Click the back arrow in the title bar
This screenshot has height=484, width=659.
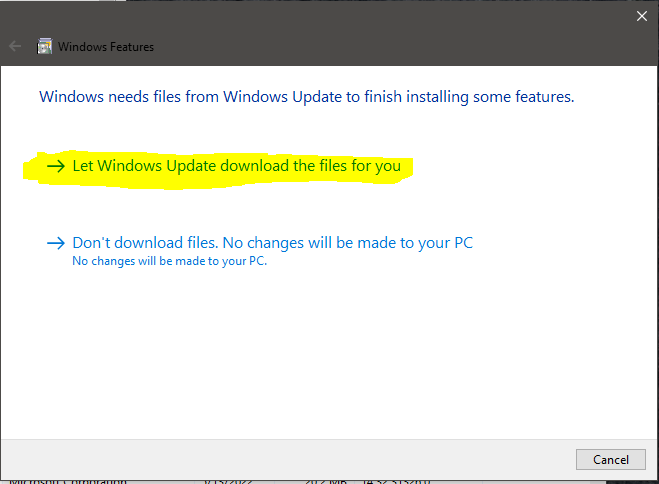(x=15, y=46)
